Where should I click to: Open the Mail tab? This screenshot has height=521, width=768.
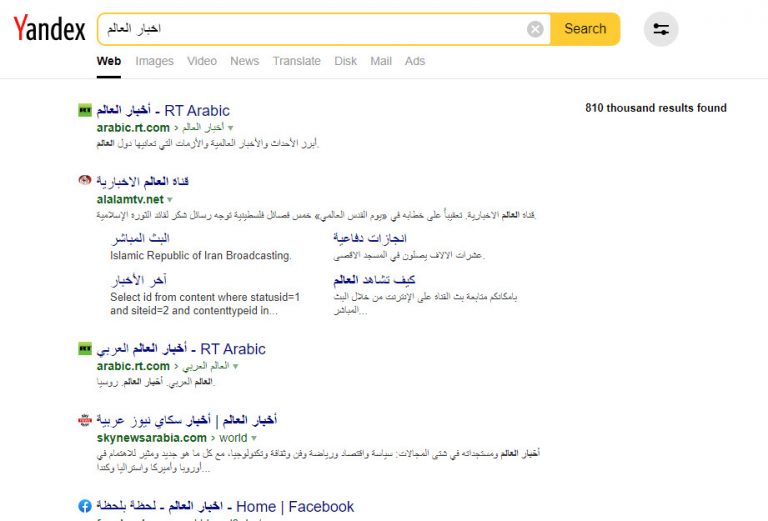pyautogui.click(x=381, y=61)
